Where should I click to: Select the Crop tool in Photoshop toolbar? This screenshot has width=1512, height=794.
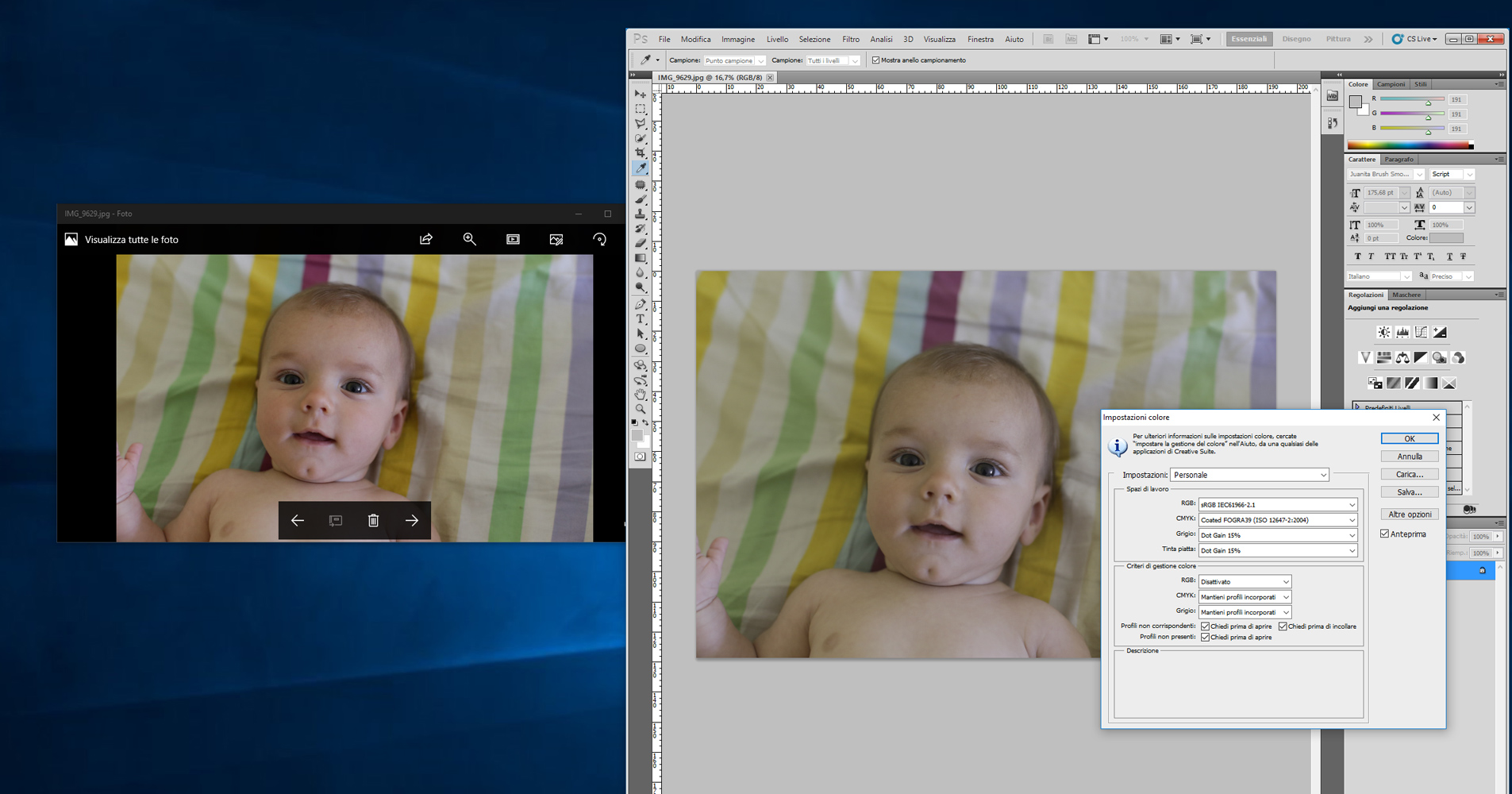(641, 153)
